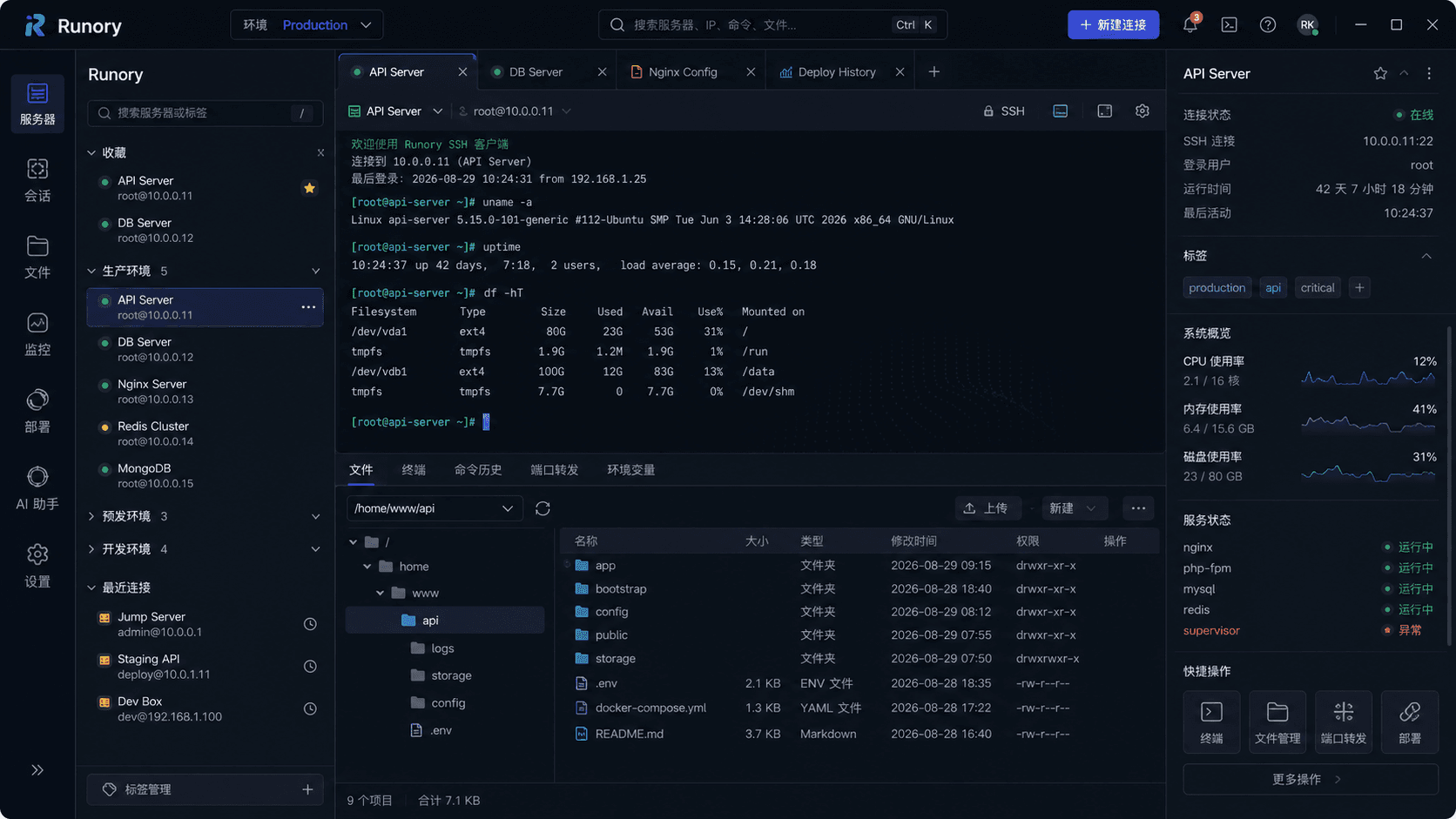The image size is (1456, 819).
Task: Click the SSH lock button
Action: [x=1004, y=111]
